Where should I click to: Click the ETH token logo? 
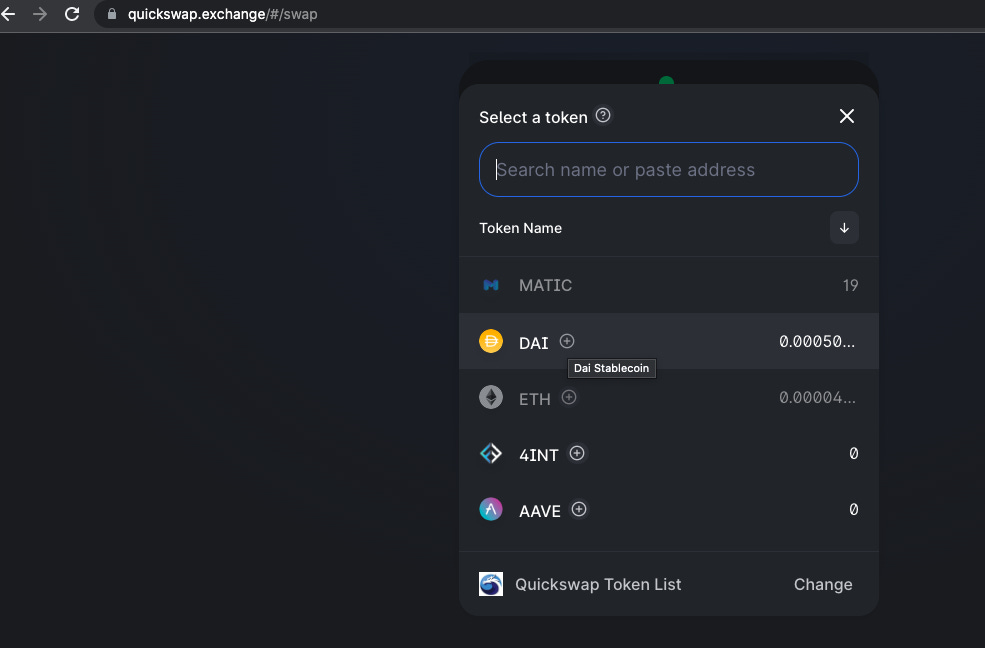coord(491,397)
